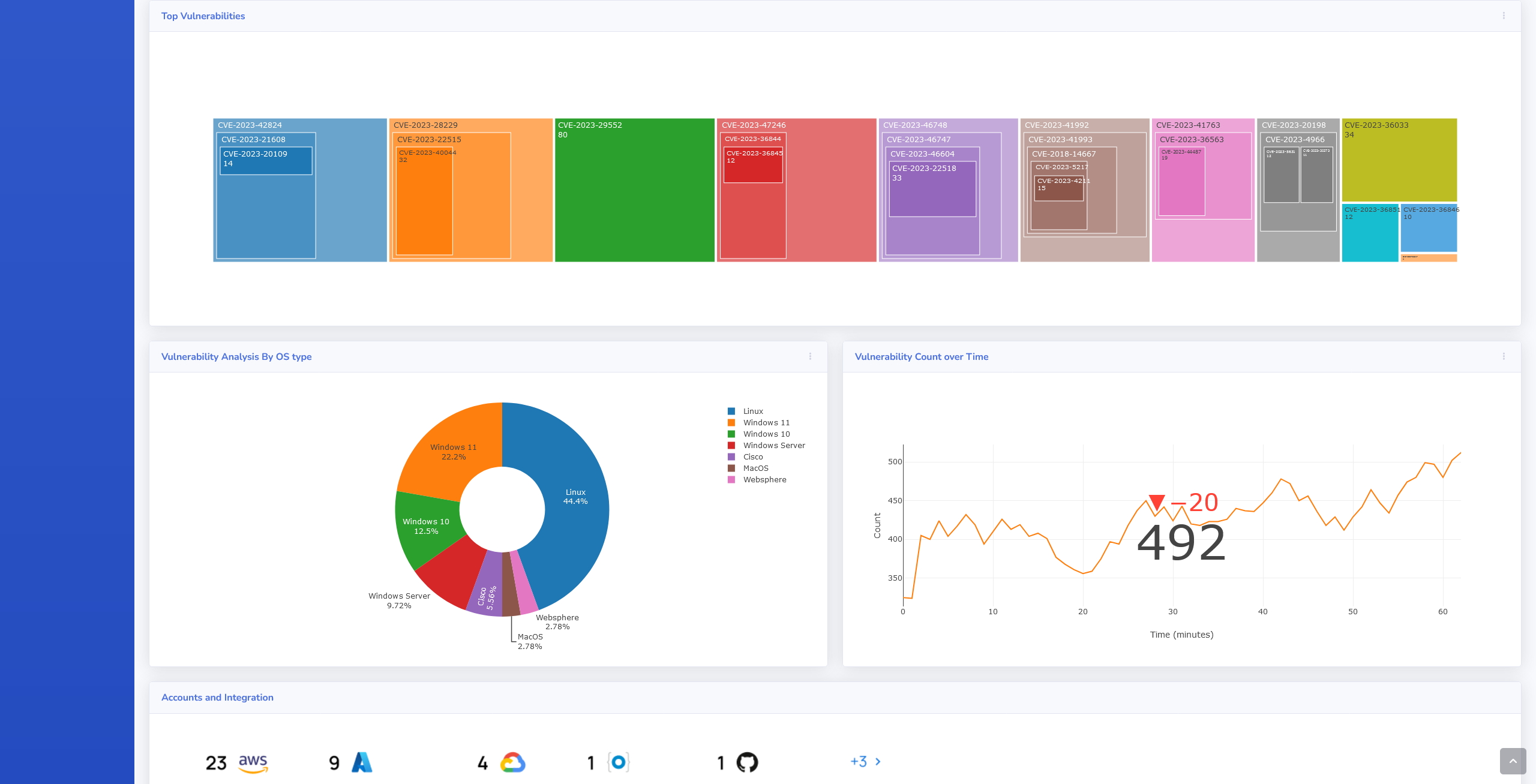
Task: Click the Google Cloud logo
Action: click(x=513, y=762)
